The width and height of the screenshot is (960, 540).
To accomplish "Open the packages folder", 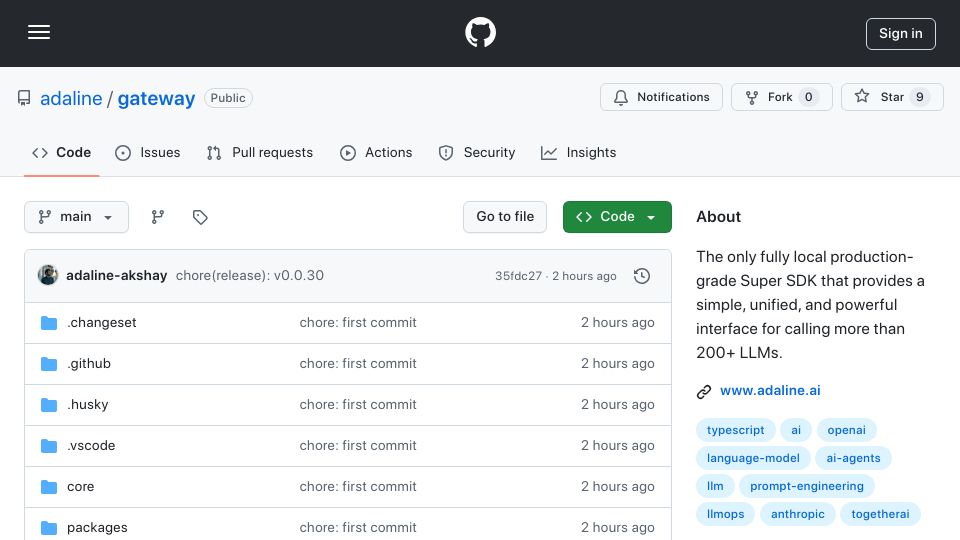I will pos(97,528).
